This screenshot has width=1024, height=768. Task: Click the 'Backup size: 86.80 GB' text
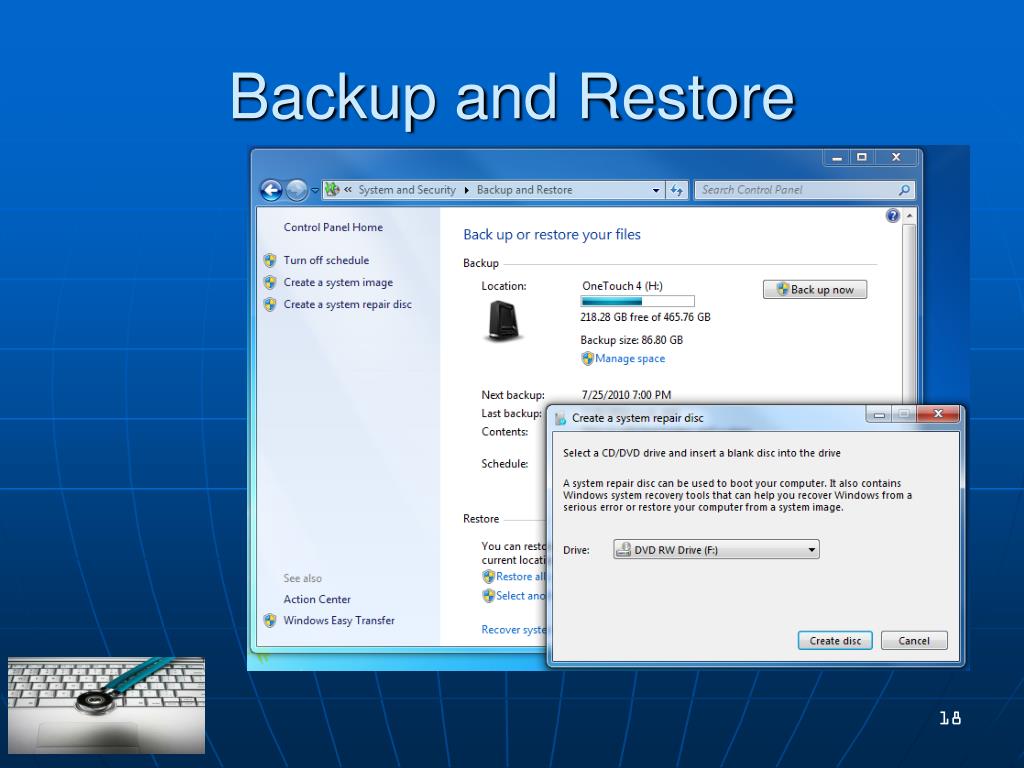632,340
